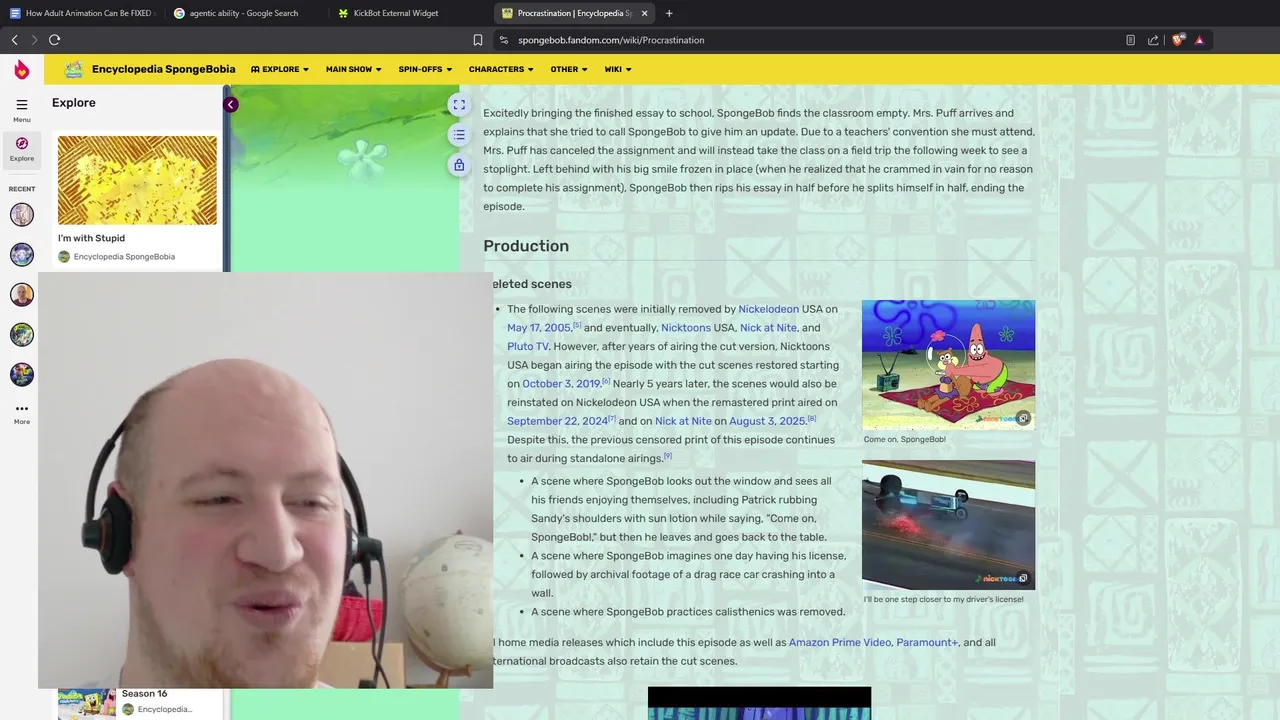Open the September 22, 2024 link

pos(557,421)
